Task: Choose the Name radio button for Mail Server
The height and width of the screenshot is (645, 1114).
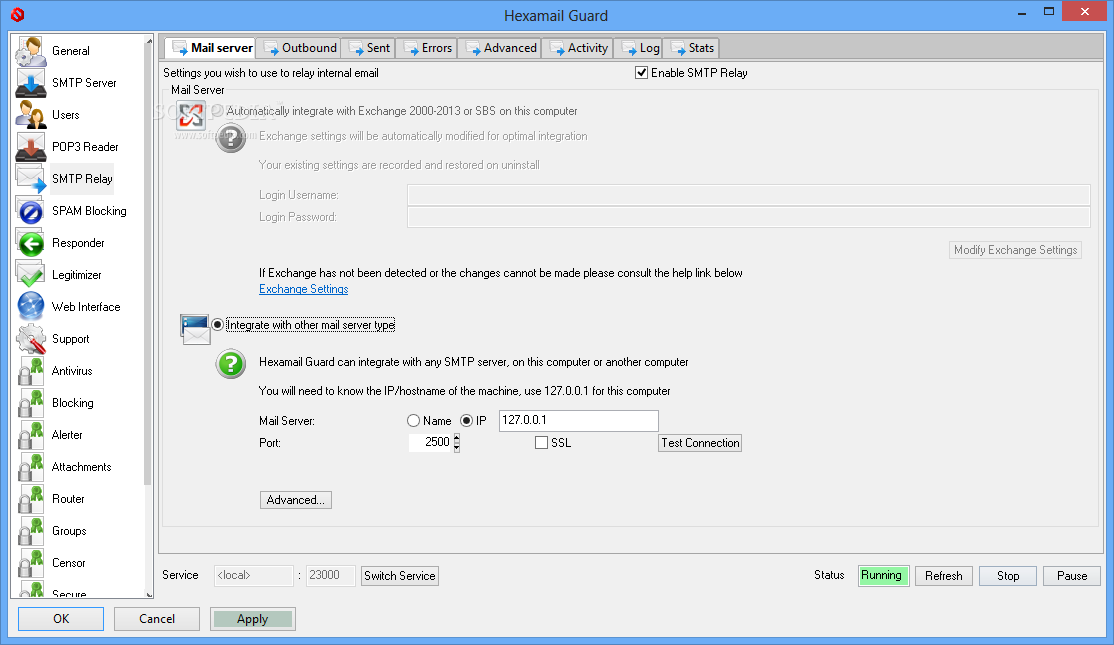Action: pos(413,421)
